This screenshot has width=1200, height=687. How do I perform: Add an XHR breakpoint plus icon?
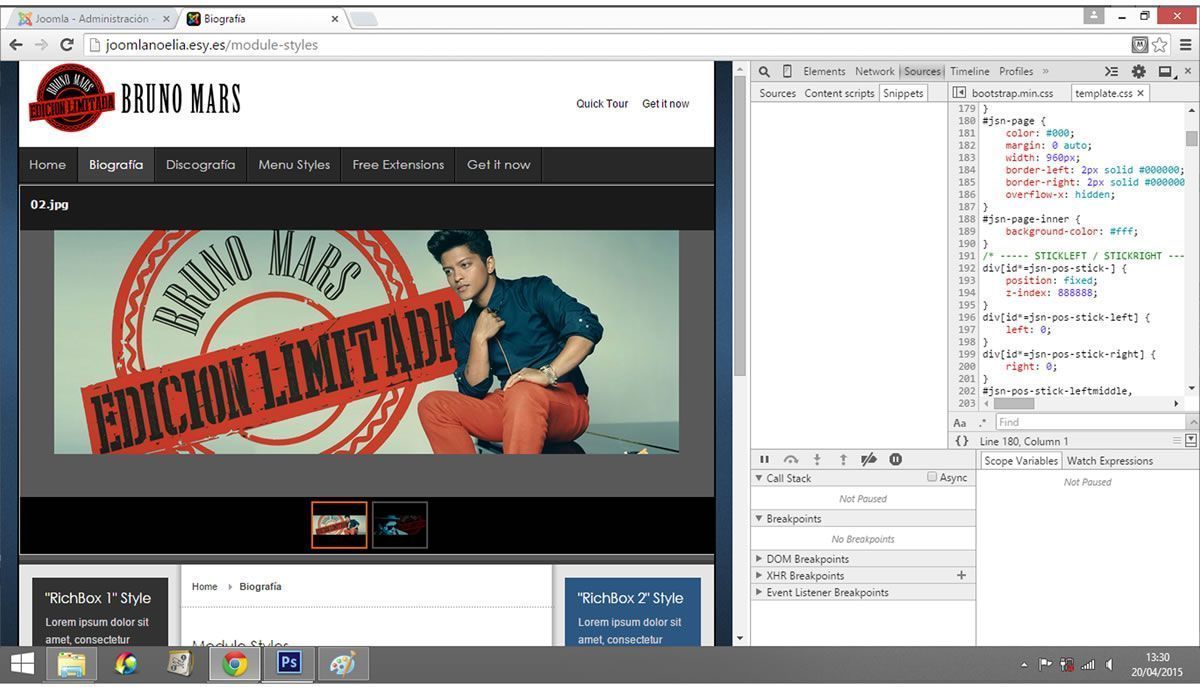pos(961,575)
